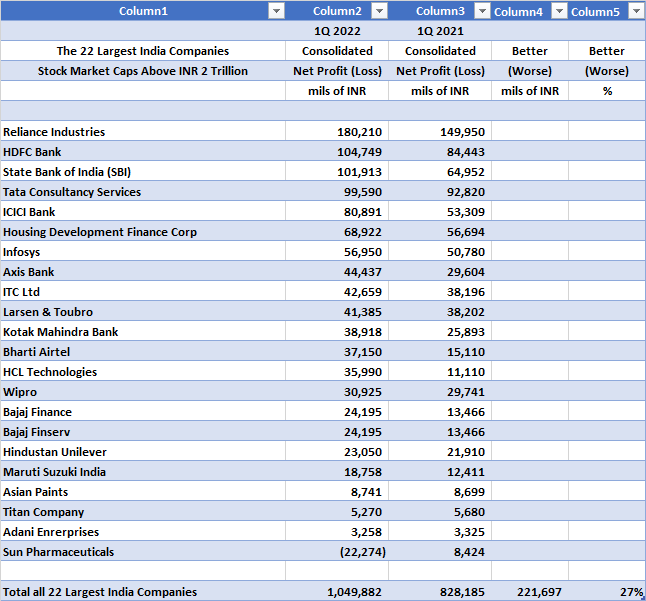Select HDFC Bank value 84,443
Viewport: 646px width, 601px height.
pos(440,152)
